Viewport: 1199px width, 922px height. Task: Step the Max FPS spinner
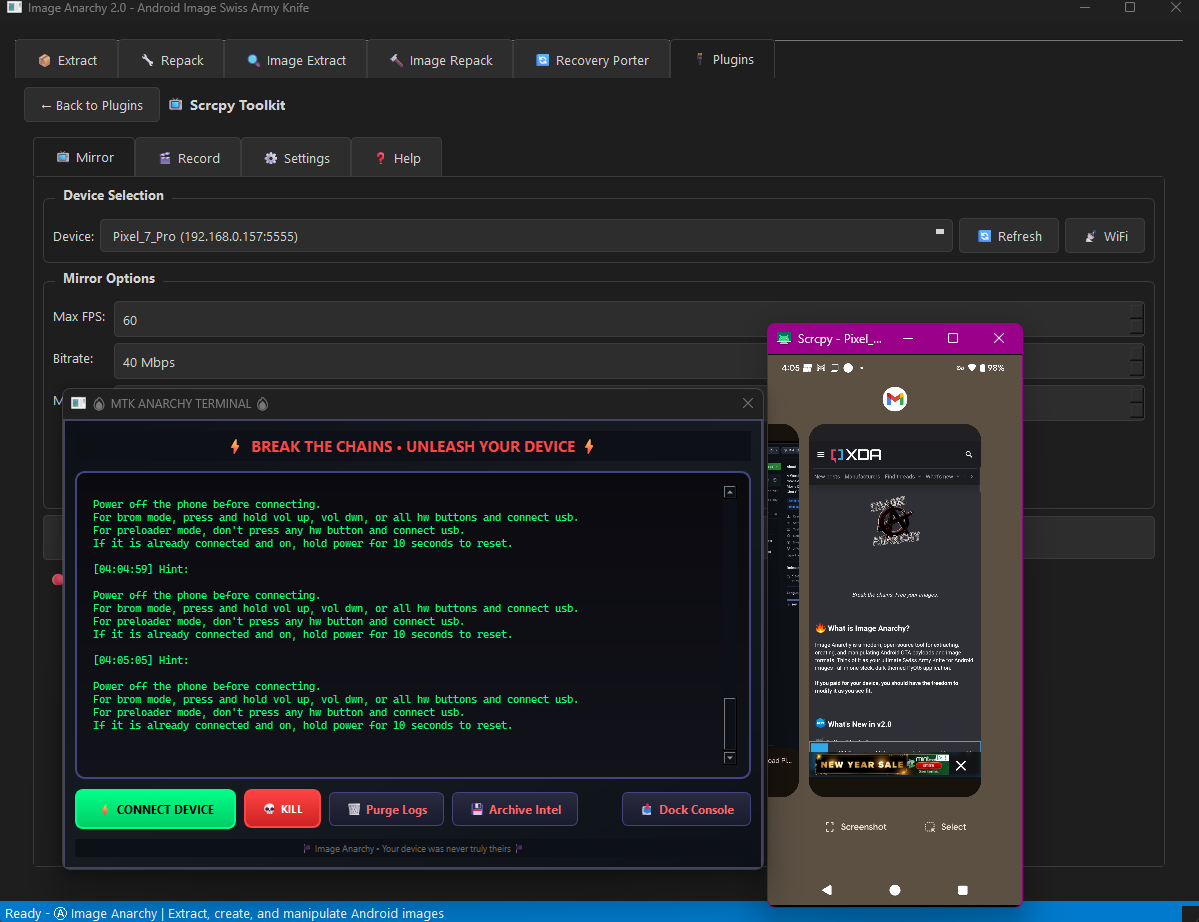pyautogui.click(x=1136, y=319)
